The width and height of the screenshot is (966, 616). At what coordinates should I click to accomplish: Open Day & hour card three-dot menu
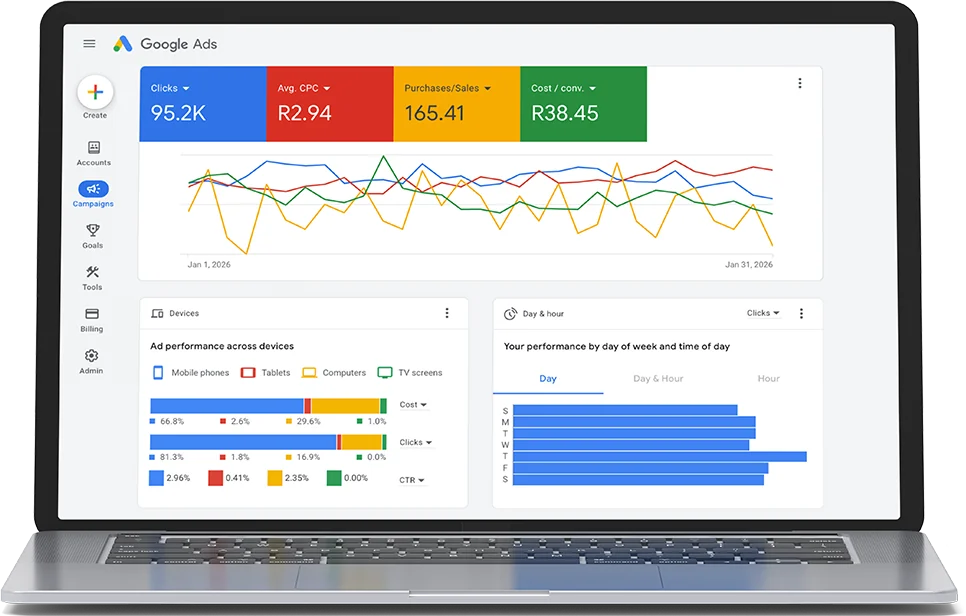(x=801, y=314)
